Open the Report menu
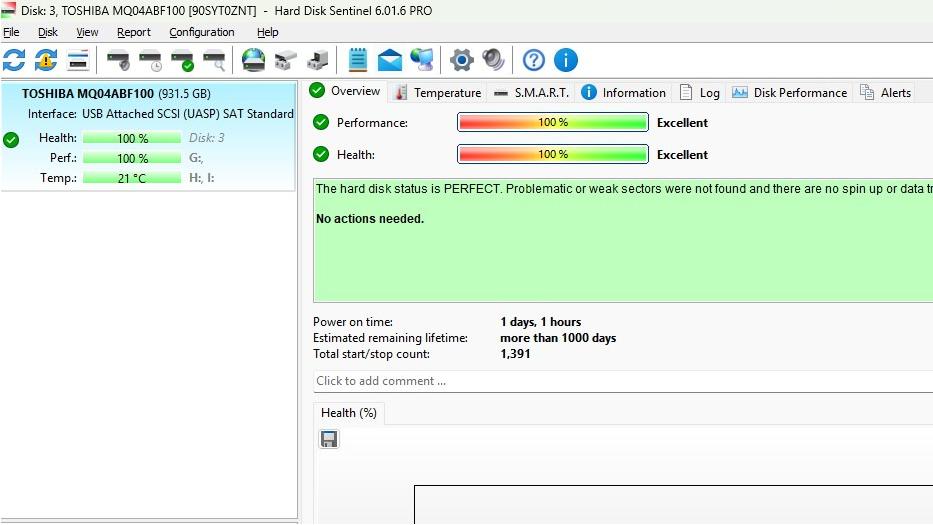Image resolution: width=933 pixels, height=525 pixels. coord(133,32)
